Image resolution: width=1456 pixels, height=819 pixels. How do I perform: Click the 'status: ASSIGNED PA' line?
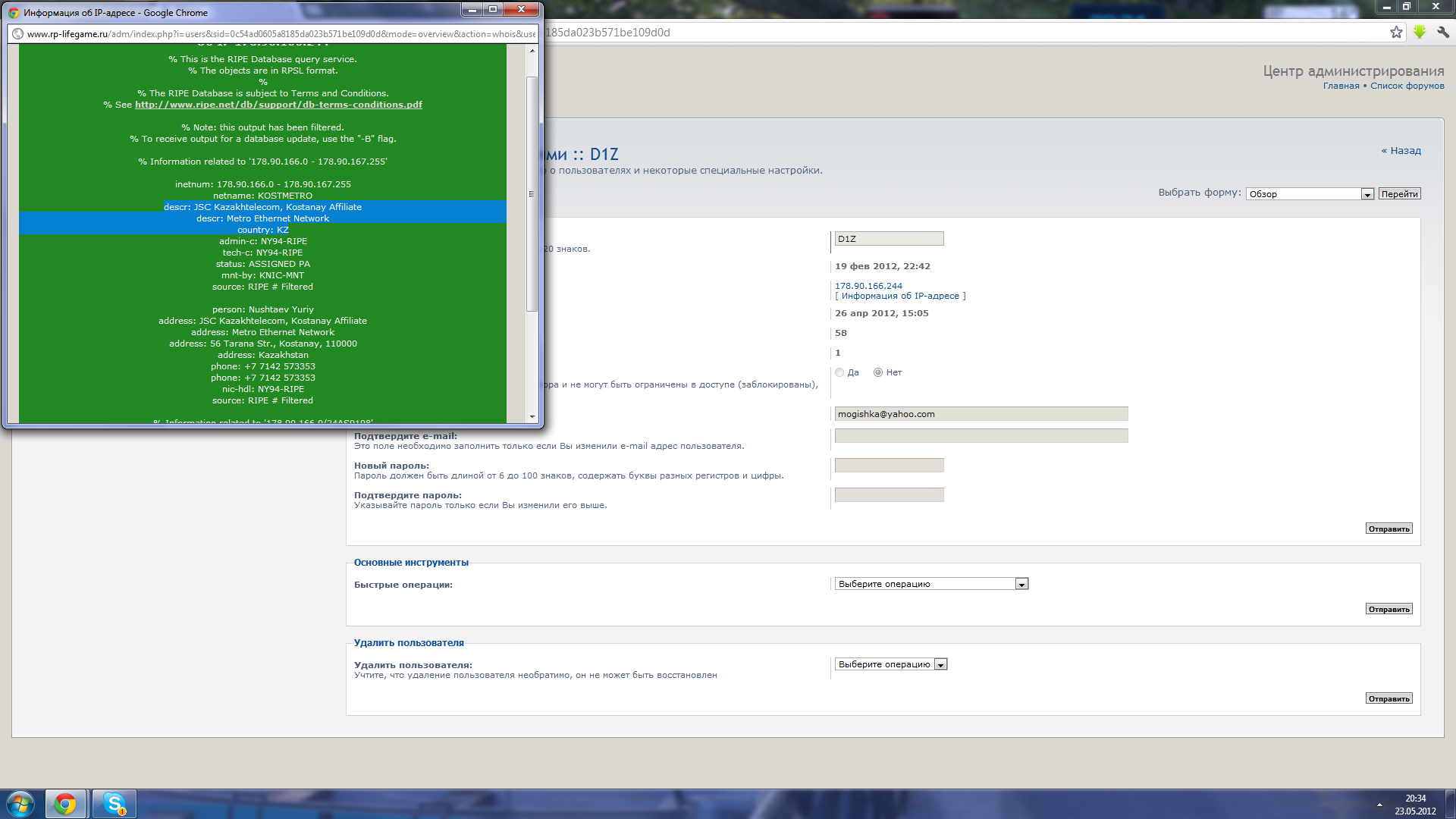tap(262, 264)
